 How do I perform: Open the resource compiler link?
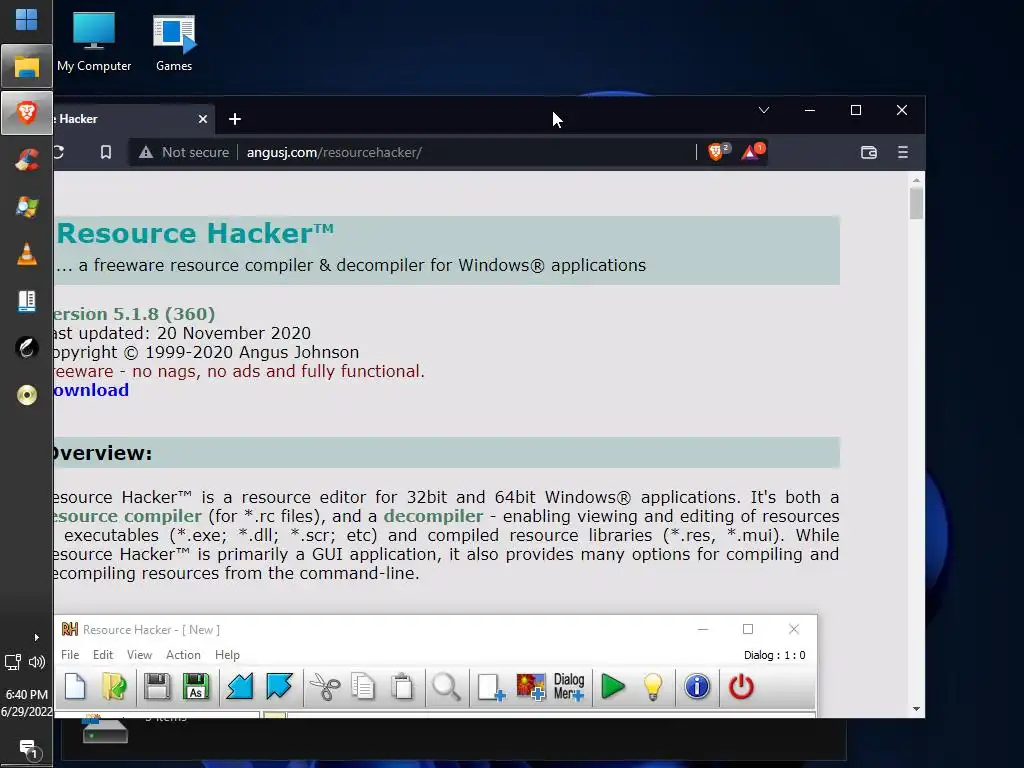click(x=128, y=516)
